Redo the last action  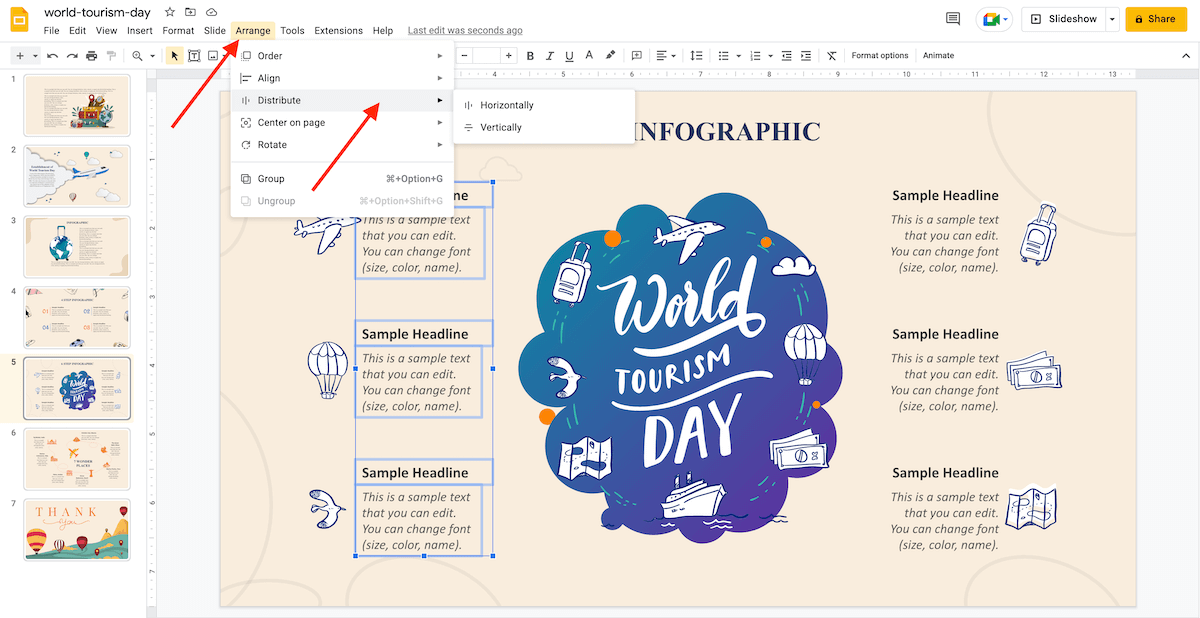pos(72,56)
